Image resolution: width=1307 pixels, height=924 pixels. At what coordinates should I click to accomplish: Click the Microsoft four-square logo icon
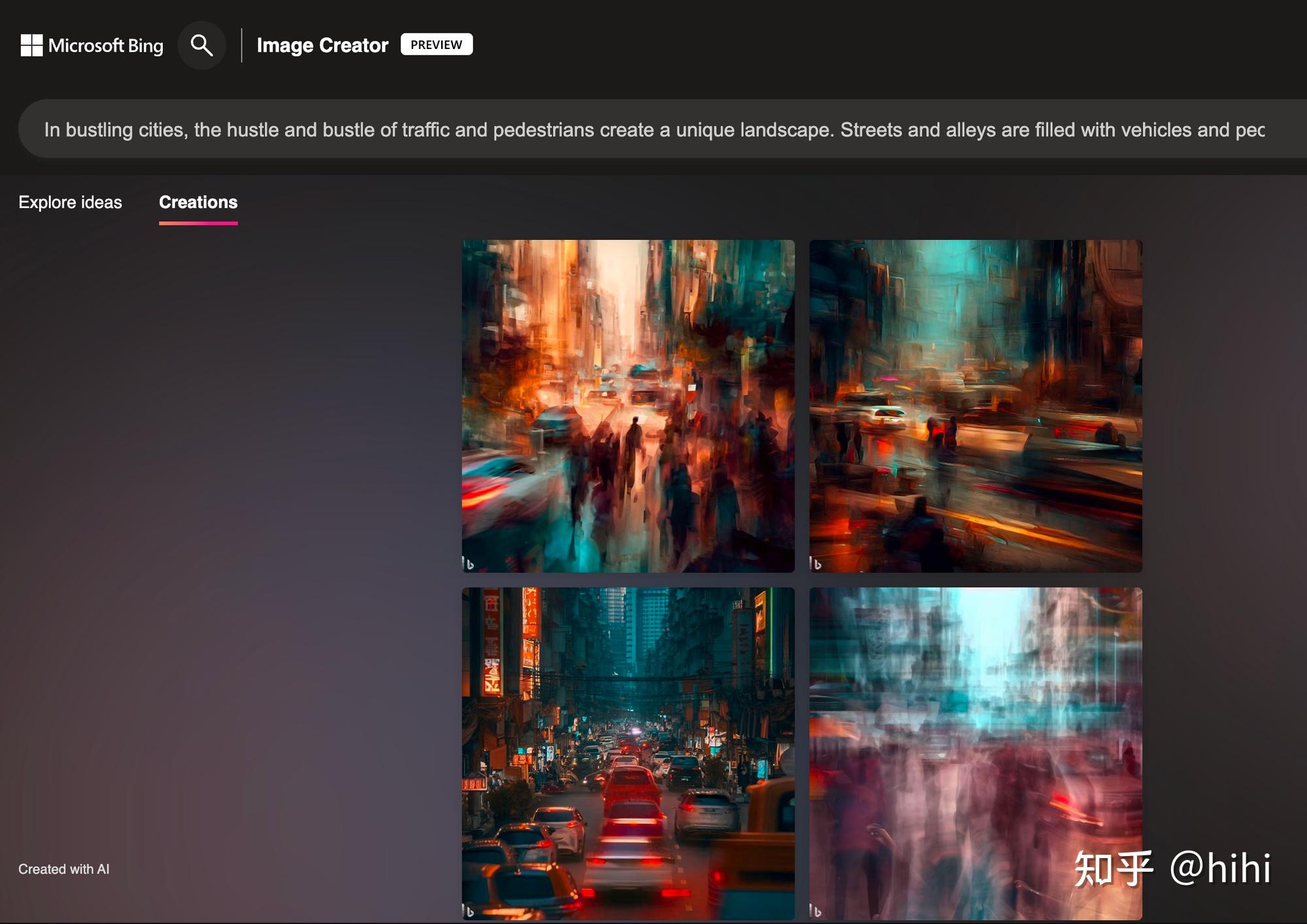[x=31, y=45]
